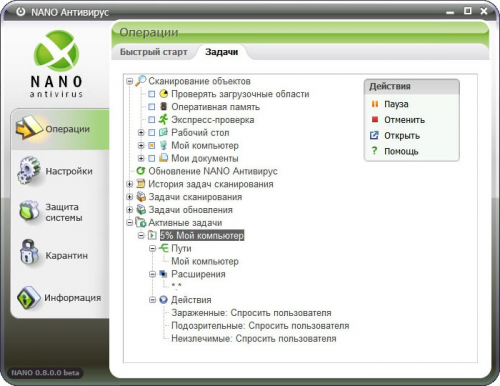
Task: Switch to the Быстрый старт tab
Action: 153,52
